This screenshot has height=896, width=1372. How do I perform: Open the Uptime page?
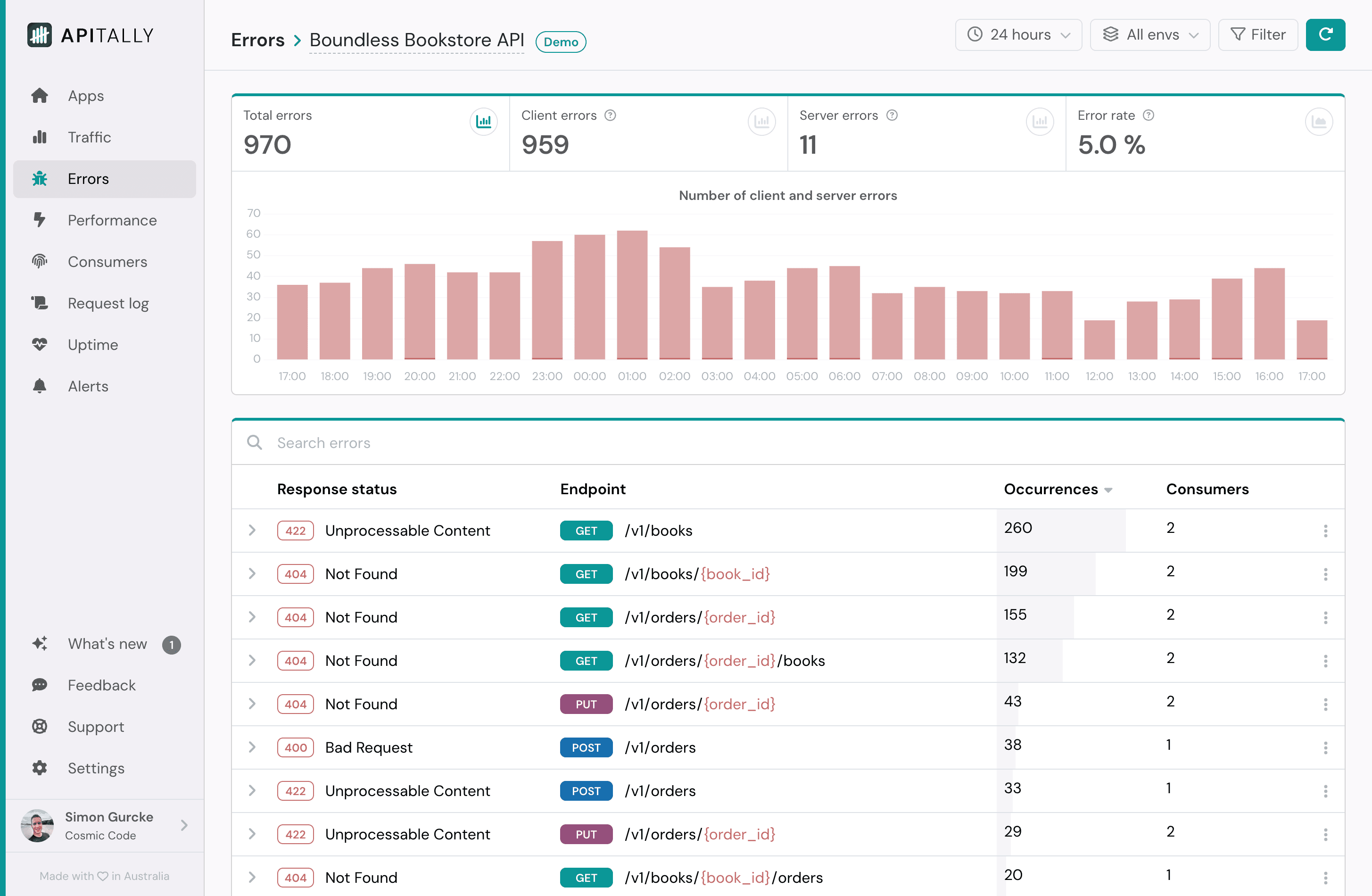pos(104,344)
